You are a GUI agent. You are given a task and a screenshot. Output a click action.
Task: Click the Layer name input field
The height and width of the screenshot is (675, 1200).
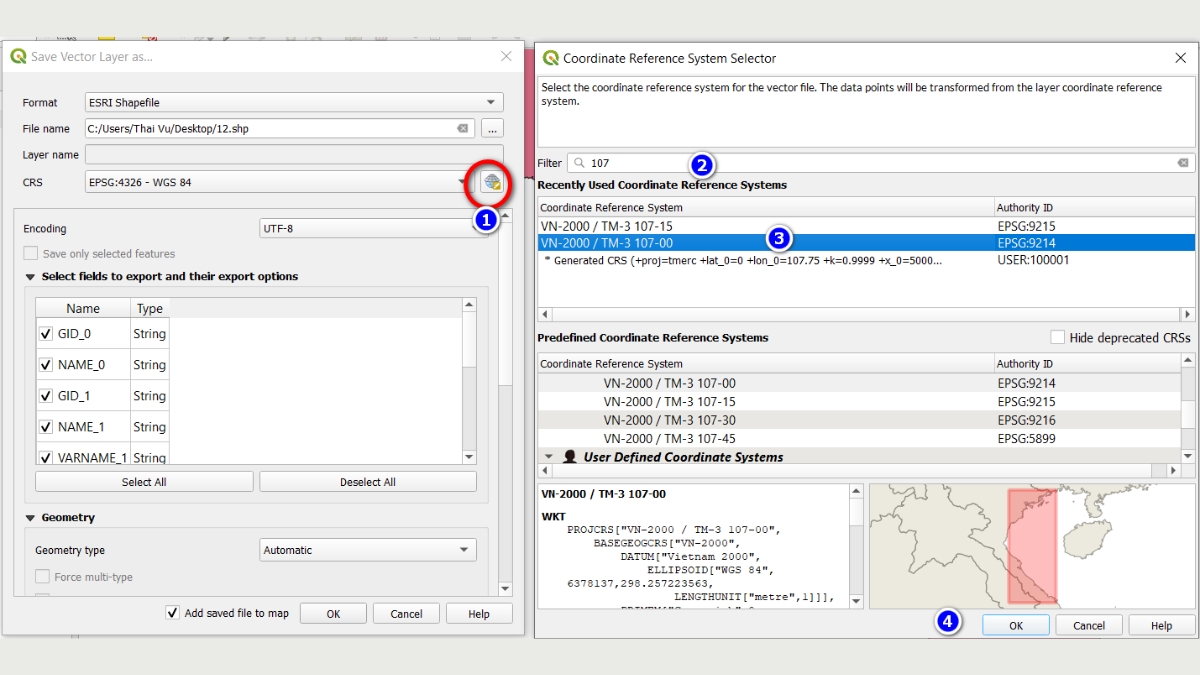point(294,155)
